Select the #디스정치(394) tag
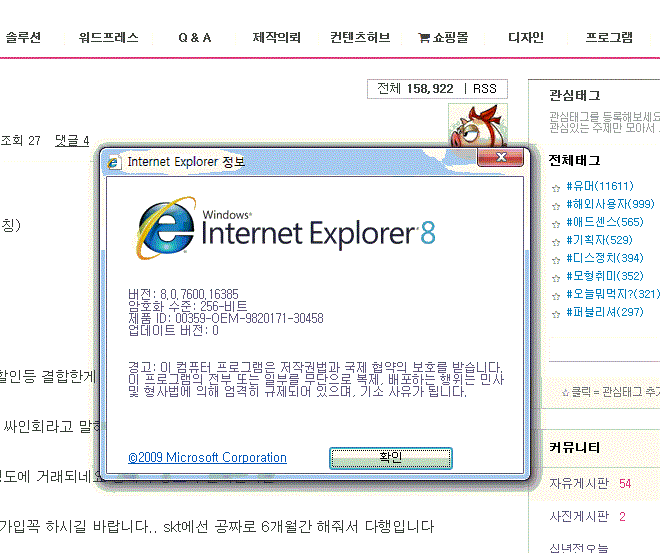The height and width of the screenshot is (553, 660). [605, 258]
